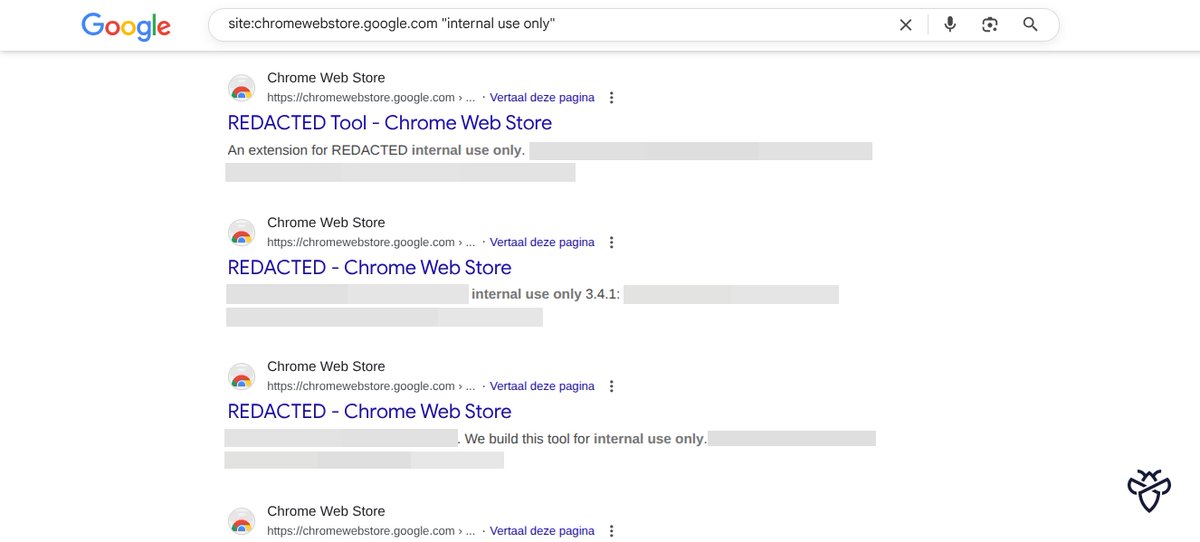
Task: Open result title above 'internal use only 3.4.1' snippet
Action: (370, 267)
